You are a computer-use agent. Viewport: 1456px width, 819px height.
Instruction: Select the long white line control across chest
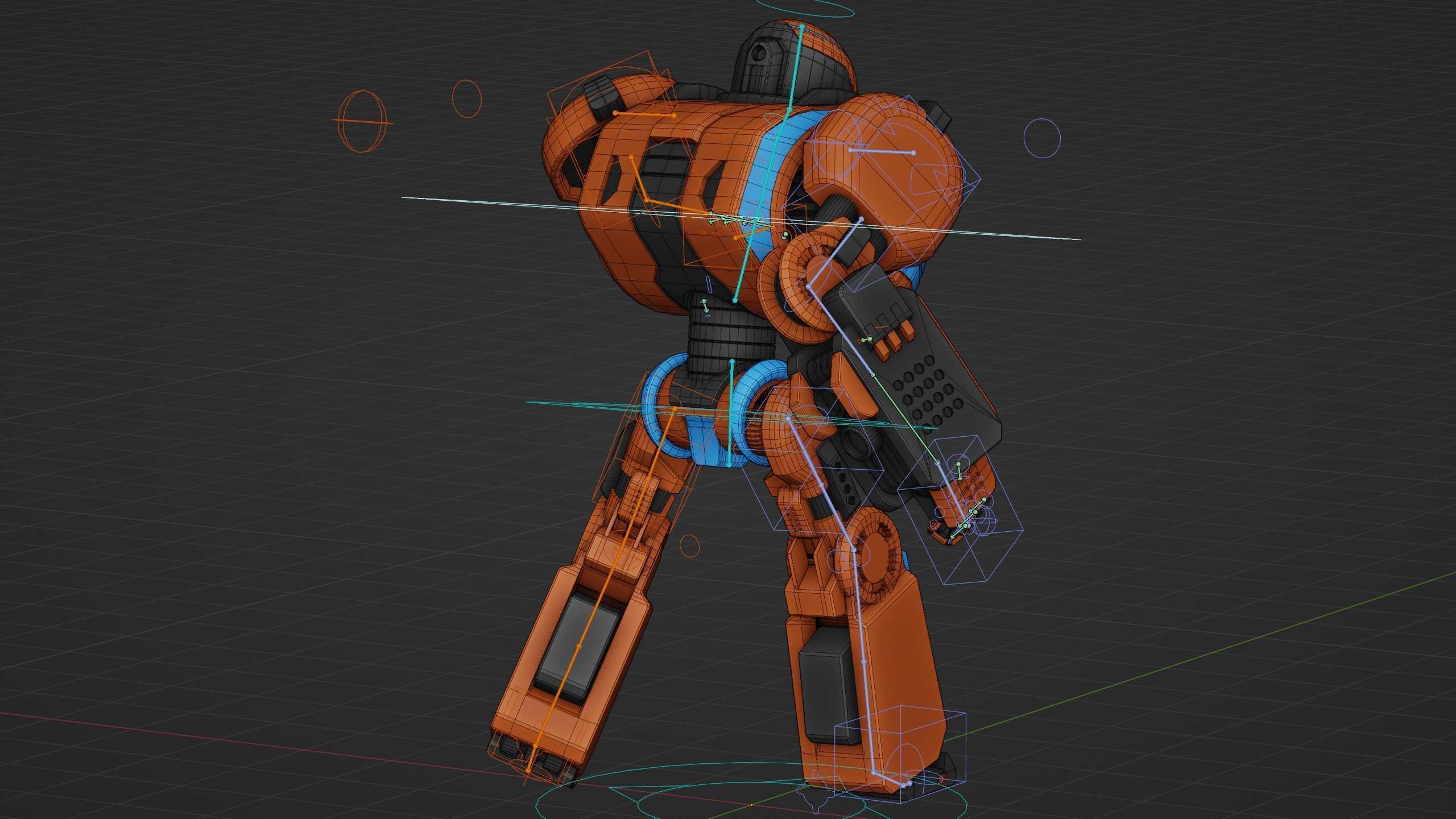click(741, 218)
